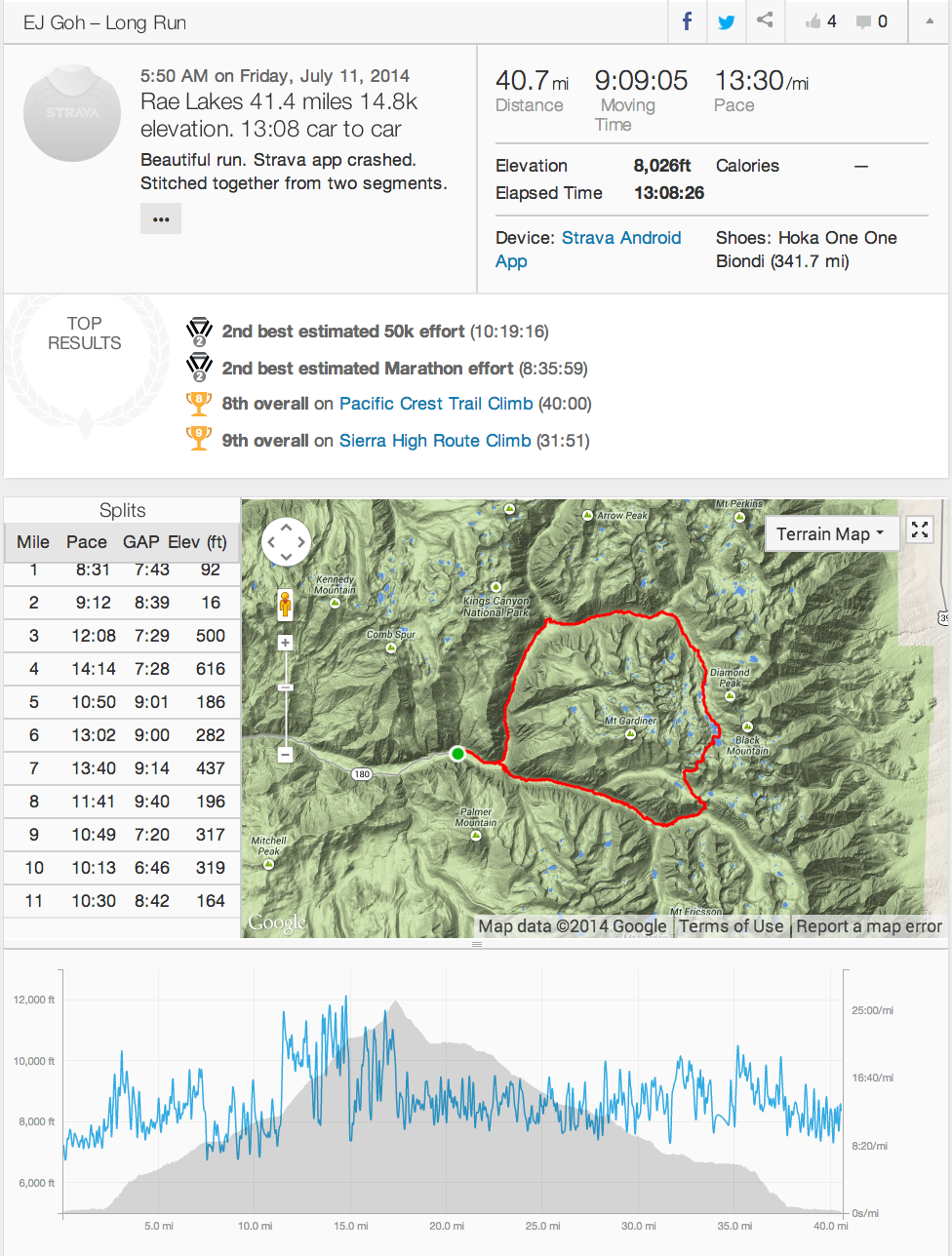Share activity on Facebook

coord(688,21)
